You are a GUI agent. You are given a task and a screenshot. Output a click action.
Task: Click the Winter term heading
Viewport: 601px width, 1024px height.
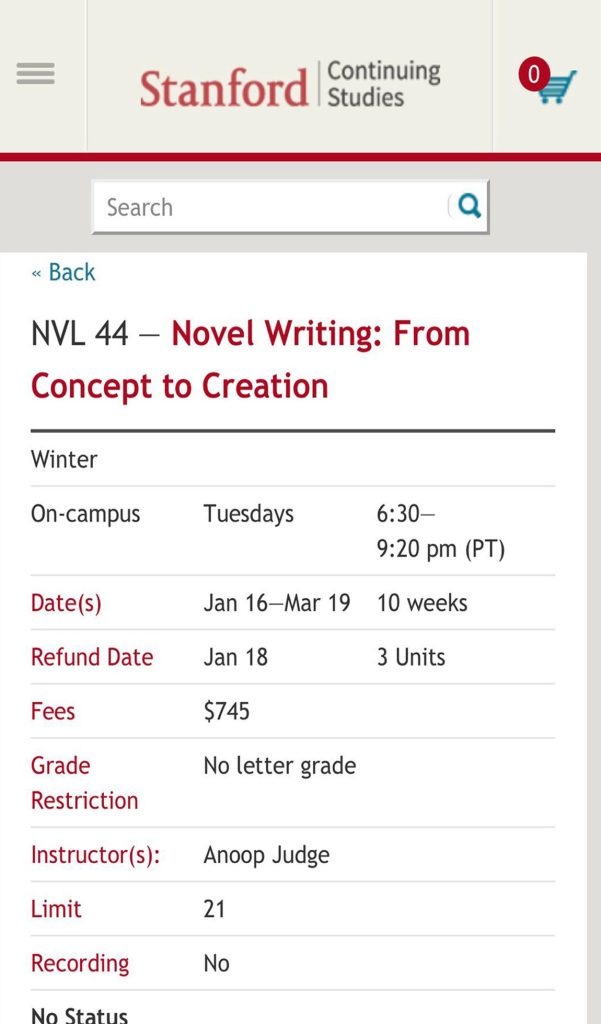pyautogui.click(x=64, y=459)
